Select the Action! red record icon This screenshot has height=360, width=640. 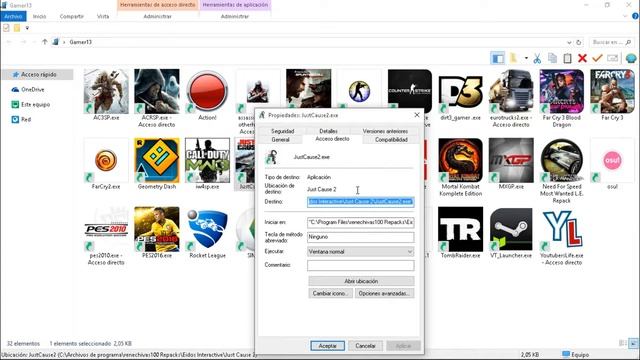[207, 91]
